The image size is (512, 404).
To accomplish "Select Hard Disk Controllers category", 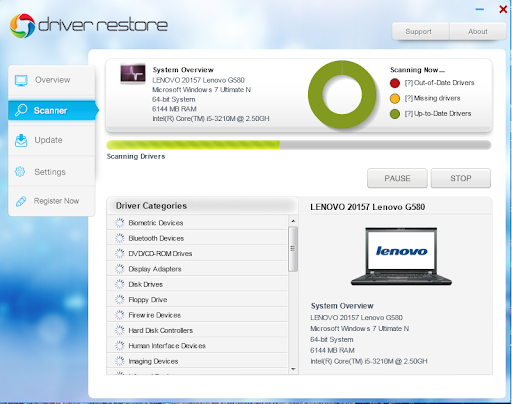I will pyautogui.click(x=197, y=330).
